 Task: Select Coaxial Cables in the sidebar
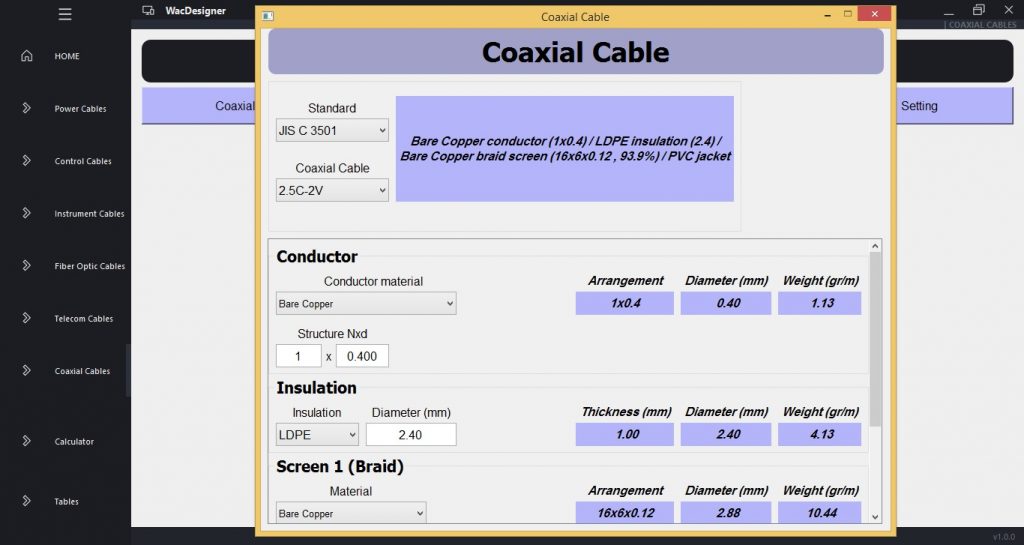pos(82,371)
